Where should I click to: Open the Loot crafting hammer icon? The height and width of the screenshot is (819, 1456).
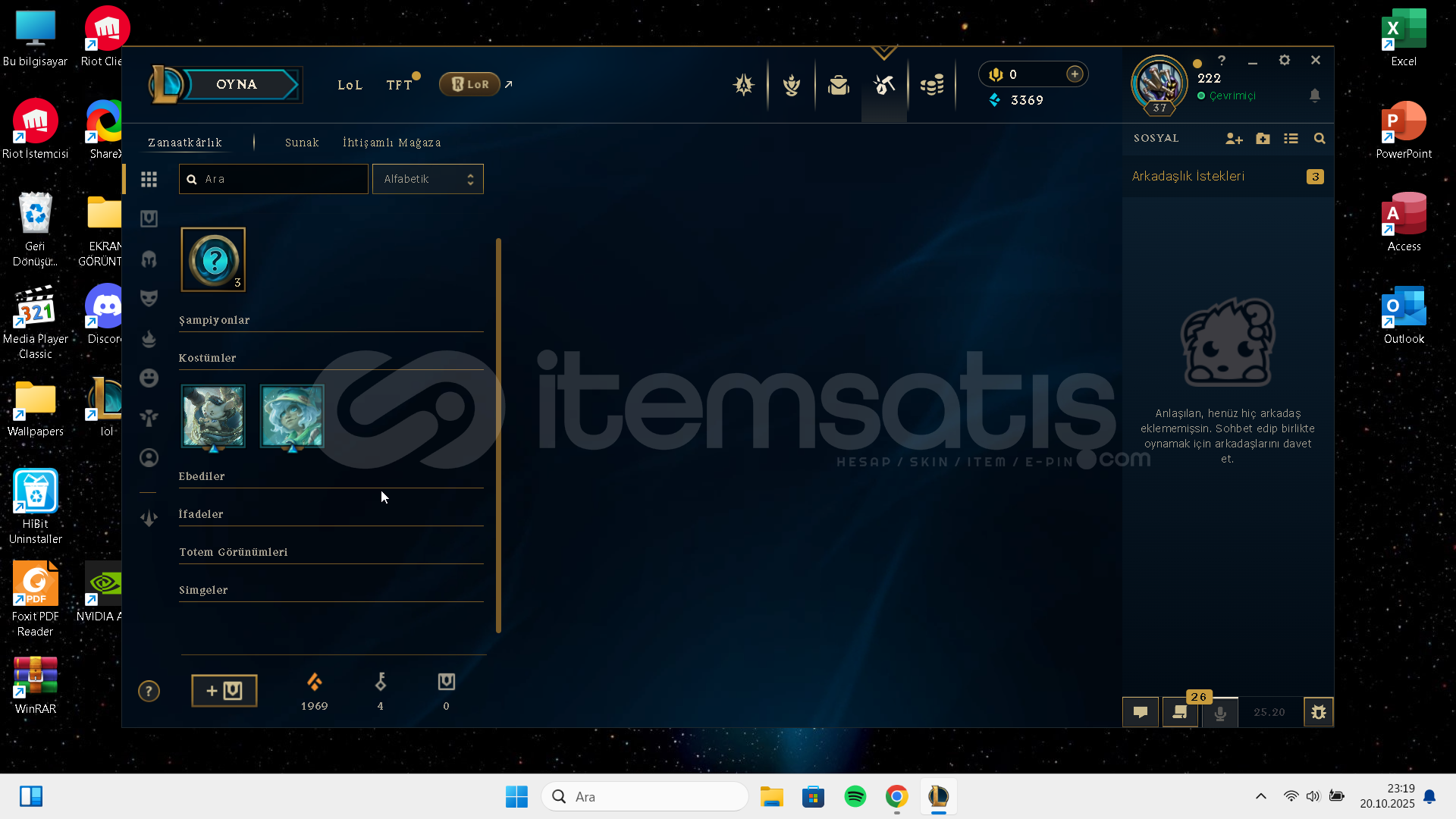coord(884,85)
